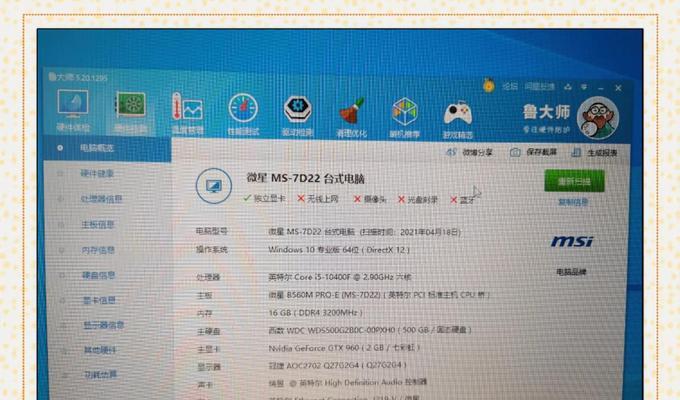Open 游戏精选 gamepad icon

pyautogui.click(x=458, y=119)
